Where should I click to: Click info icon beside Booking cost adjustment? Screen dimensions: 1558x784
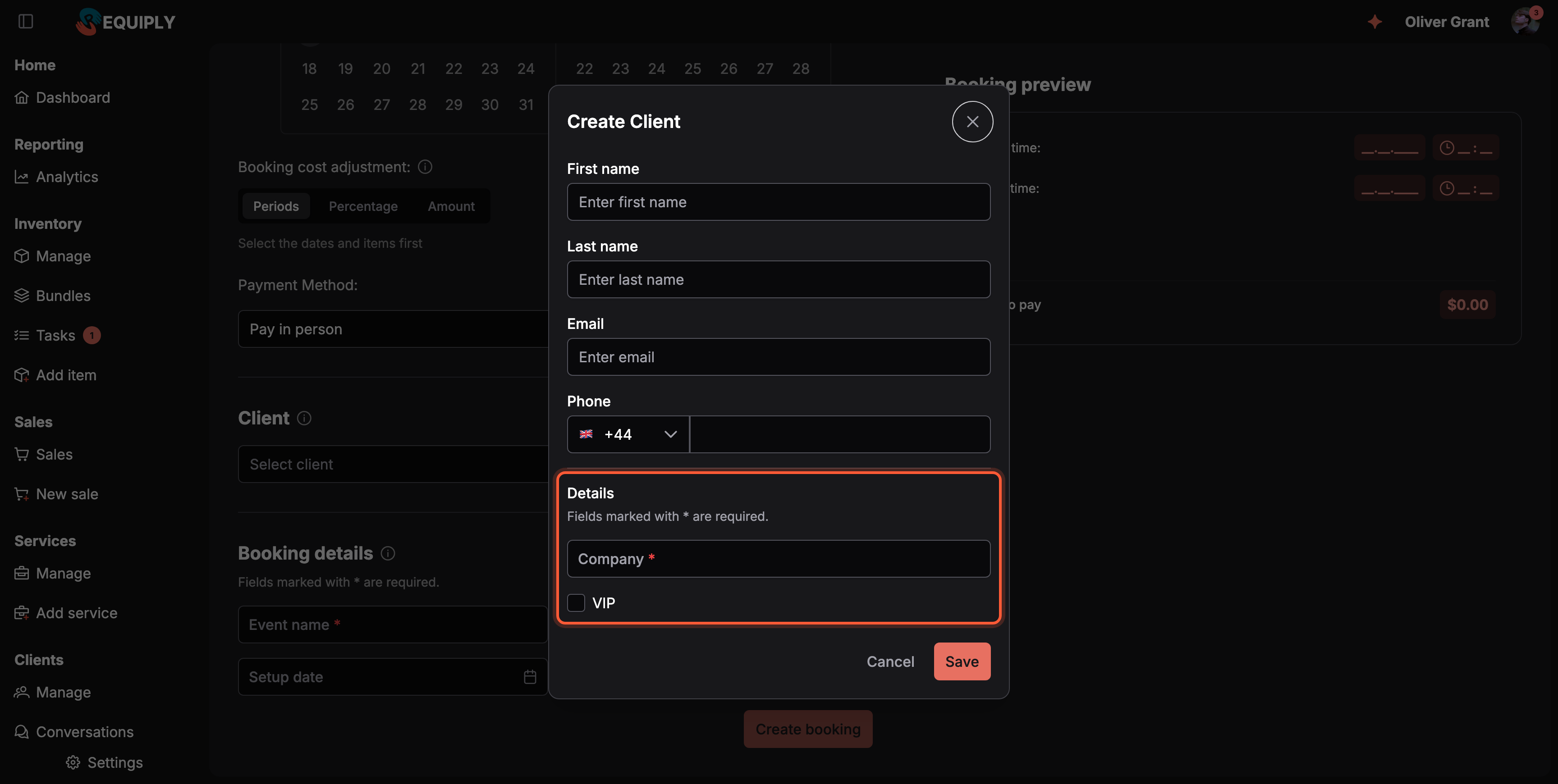[x=425, y=167]
